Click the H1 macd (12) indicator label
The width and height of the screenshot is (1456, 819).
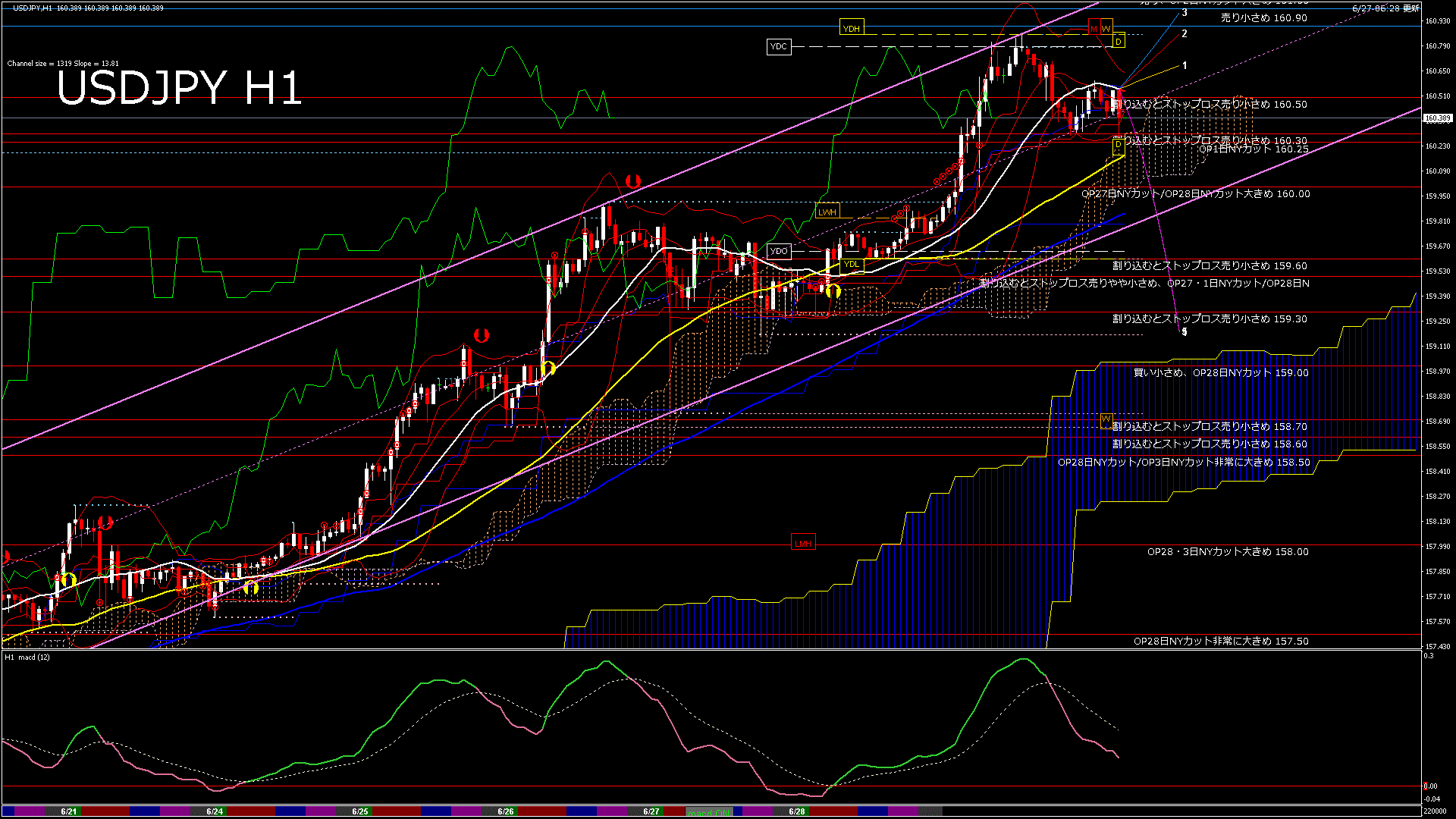tap(27, 657)
